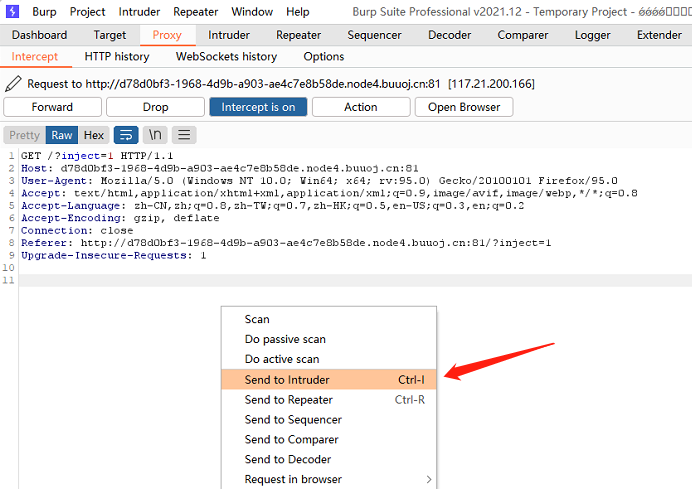Click the Referer header line

click(286, 243)
